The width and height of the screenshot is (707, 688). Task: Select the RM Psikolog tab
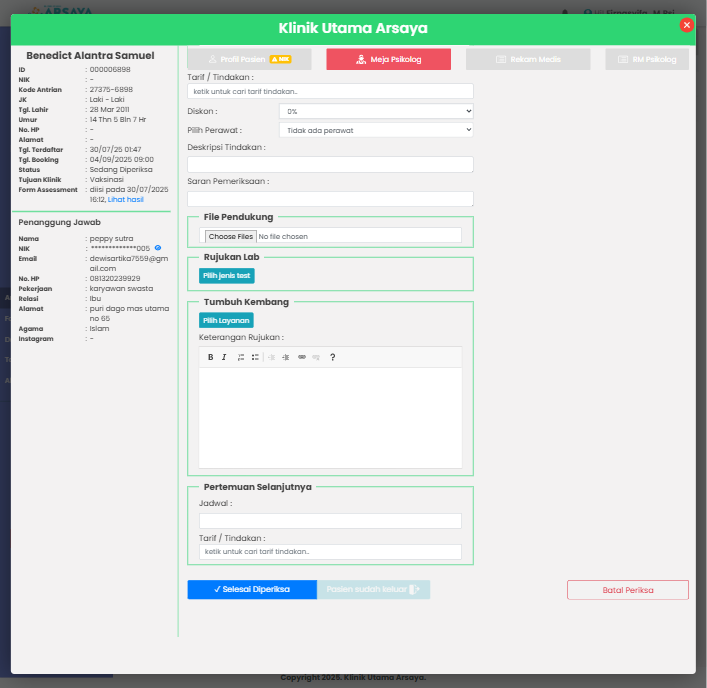coord(646,59)
